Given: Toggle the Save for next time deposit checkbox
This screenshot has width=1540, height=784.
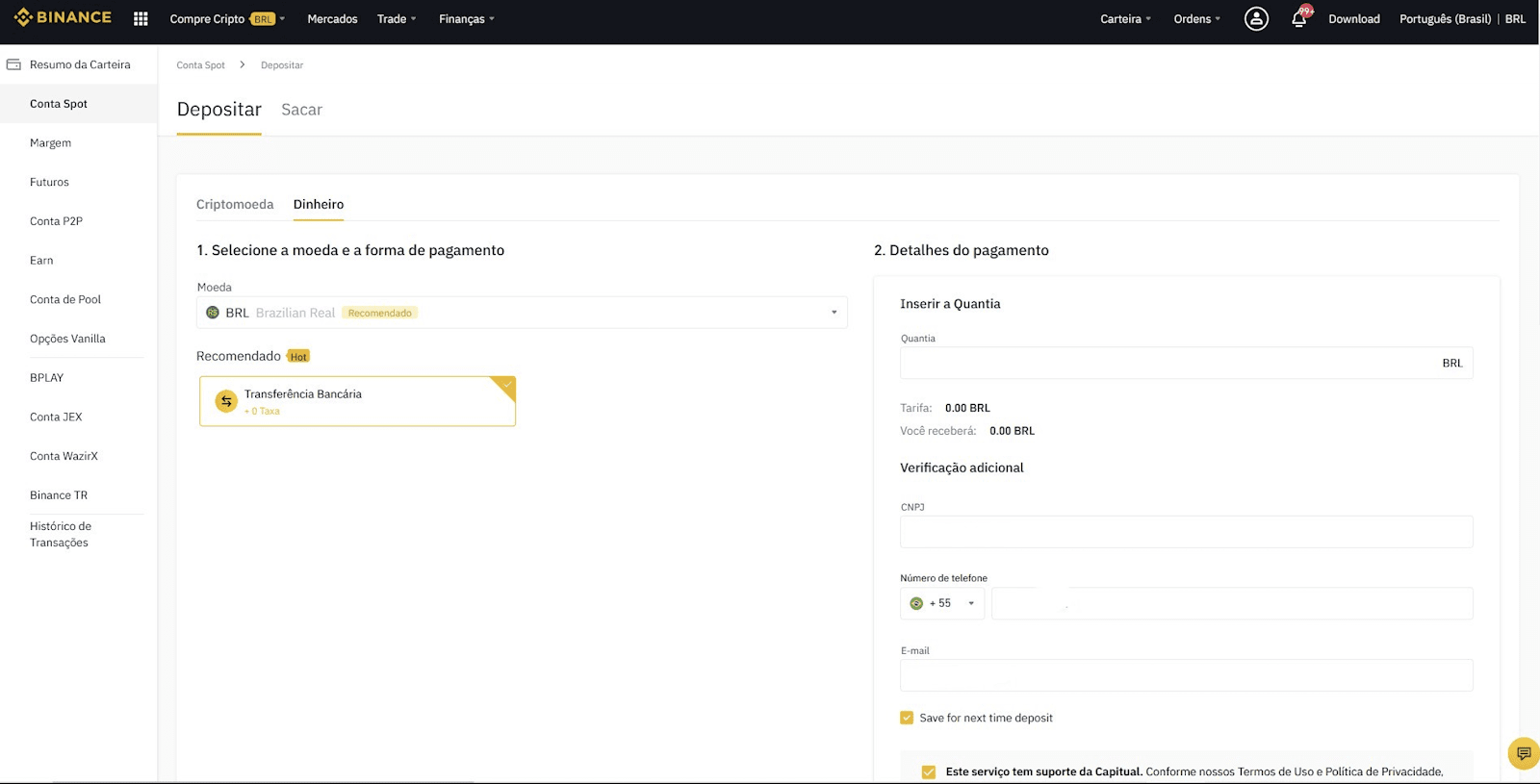Looking at the screenshot, I should (x=907, y=718).
